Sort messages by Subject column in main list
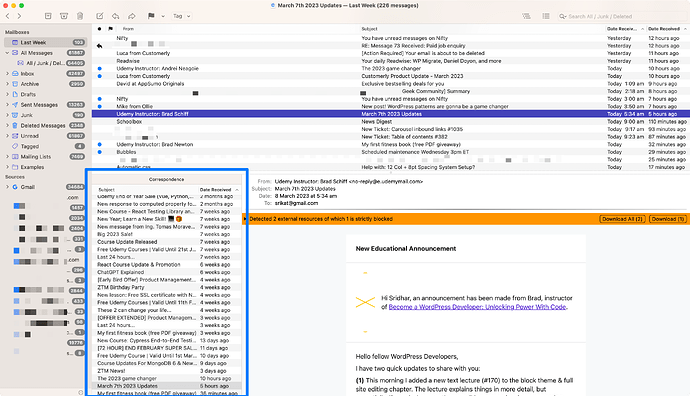690x396 pixels. [x=482, y=29]
